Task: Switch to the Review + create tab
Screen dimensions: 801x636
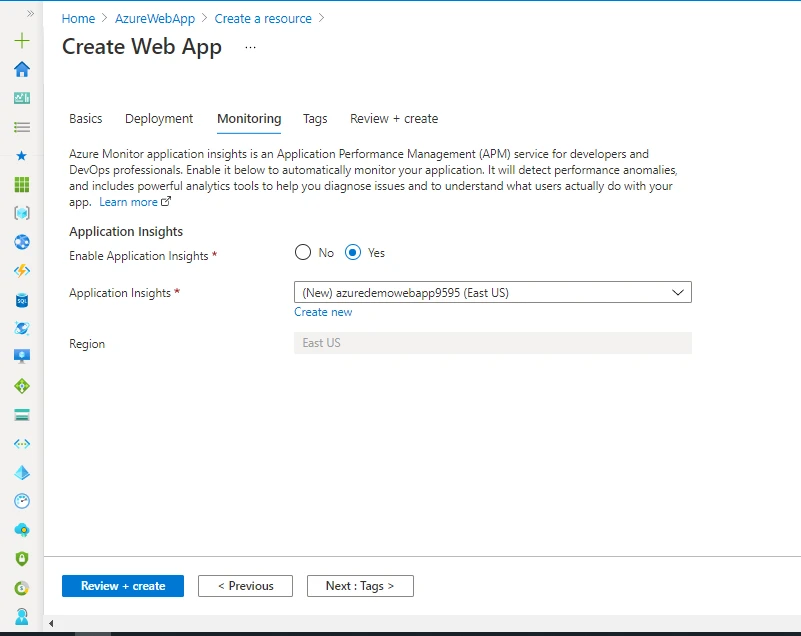Action: [394, 118]
